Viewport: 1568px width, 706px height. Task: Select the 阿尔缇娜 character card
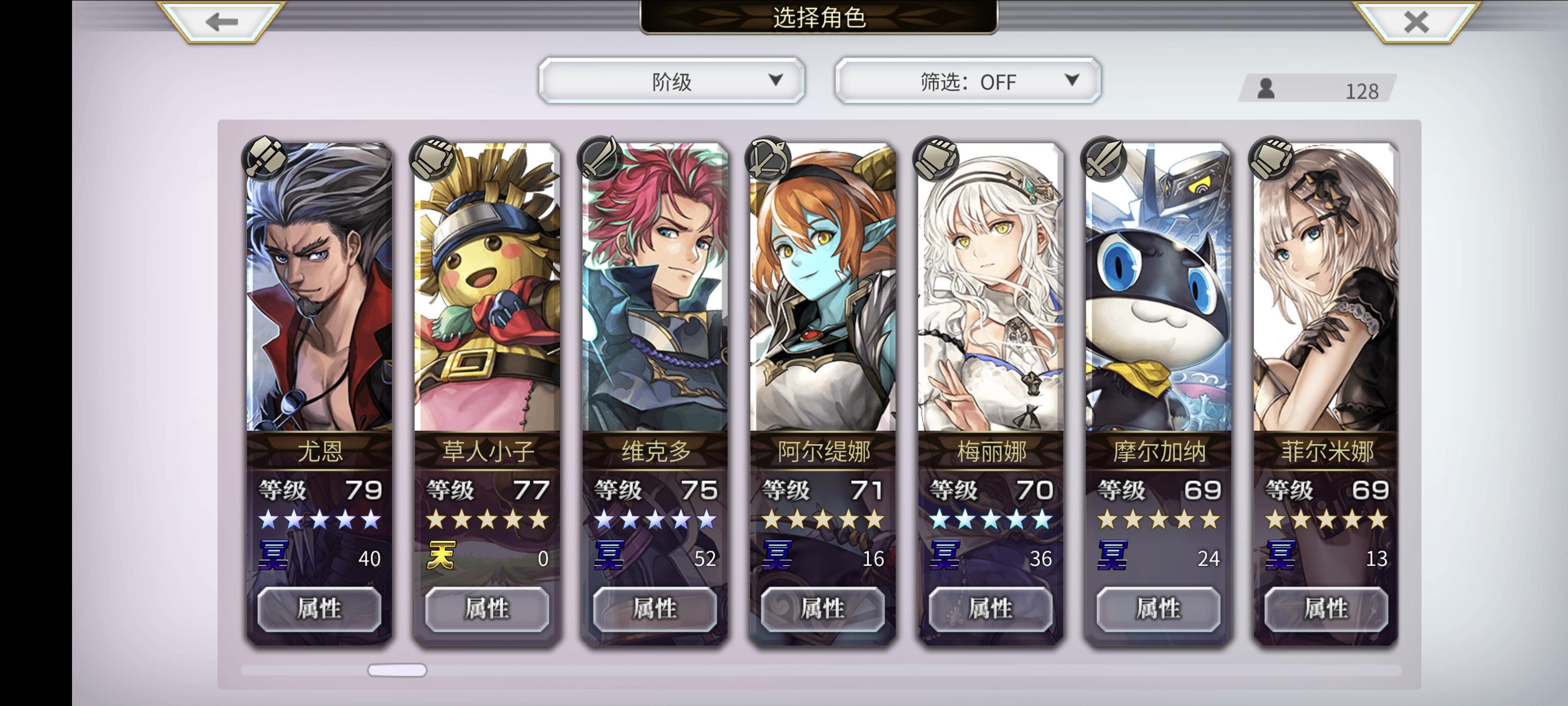point(823,393)
